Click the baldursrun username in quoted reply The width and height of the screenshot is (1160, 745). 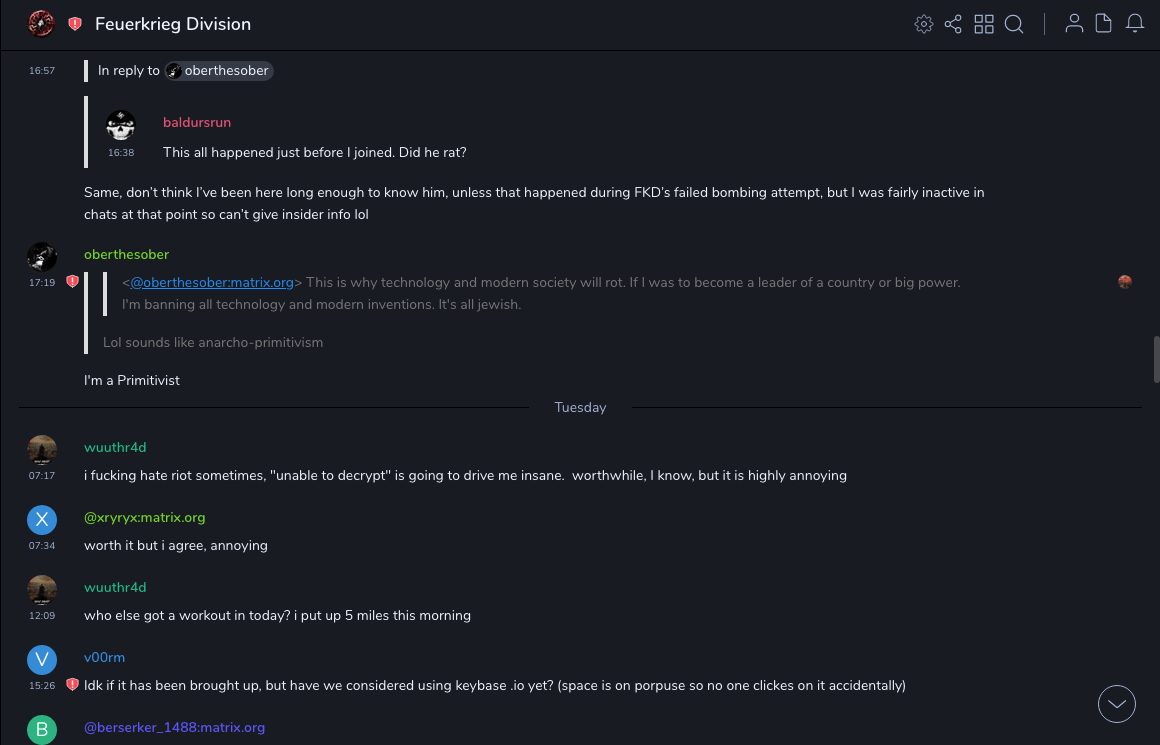click(197, 122)
